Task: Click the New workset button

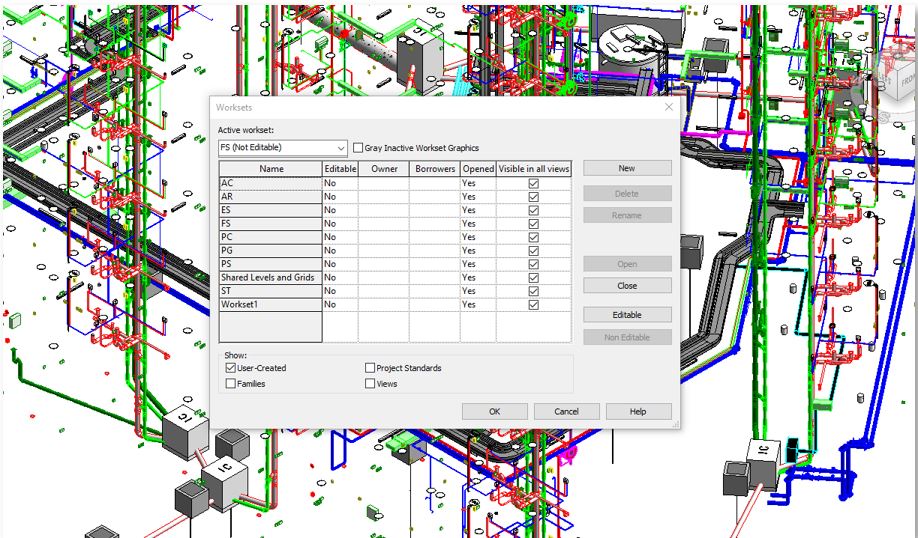Action: (x=627, y=168)
